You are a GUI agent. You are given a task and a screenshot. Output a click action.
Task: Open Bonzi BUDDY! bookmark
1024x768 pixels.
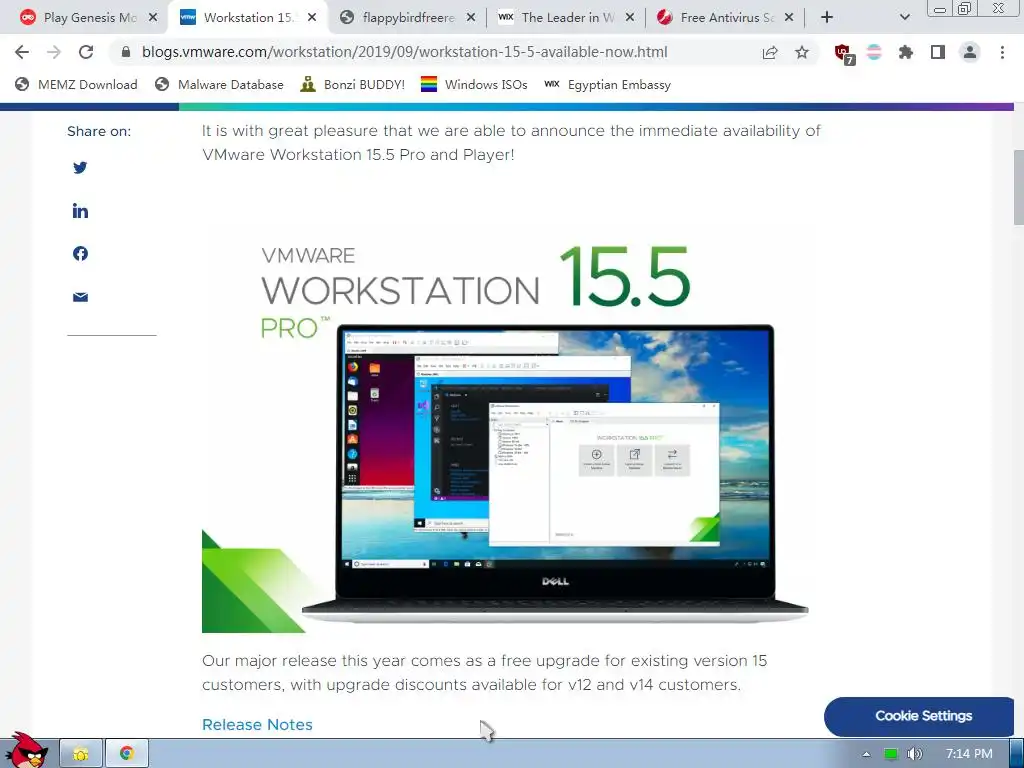[x=353, y=84]
